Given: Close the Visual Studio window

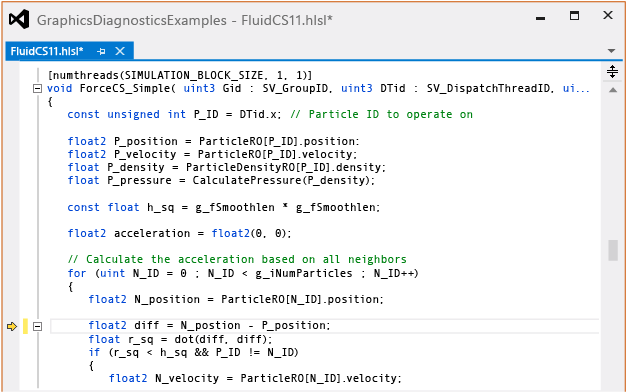Looking at the screenshot, I should click(x=608, y=15).
